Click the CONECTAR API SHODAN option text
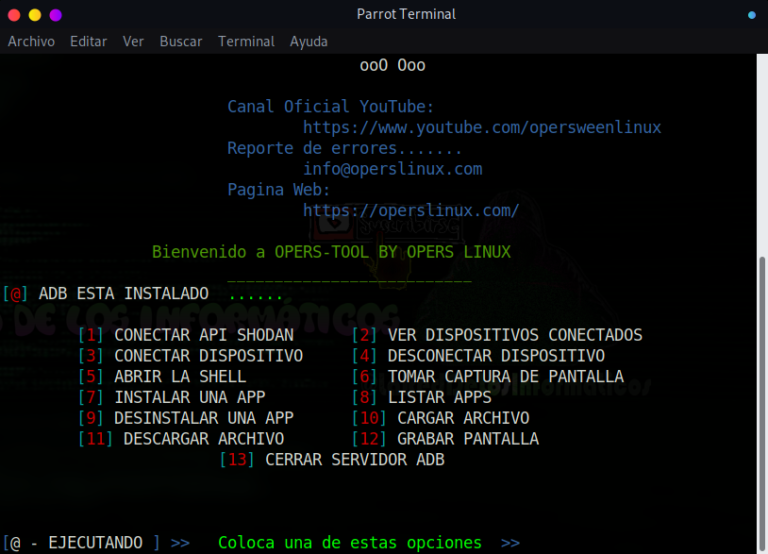The height and width of the screenshot is (554, 768). [x=204, y=335]
